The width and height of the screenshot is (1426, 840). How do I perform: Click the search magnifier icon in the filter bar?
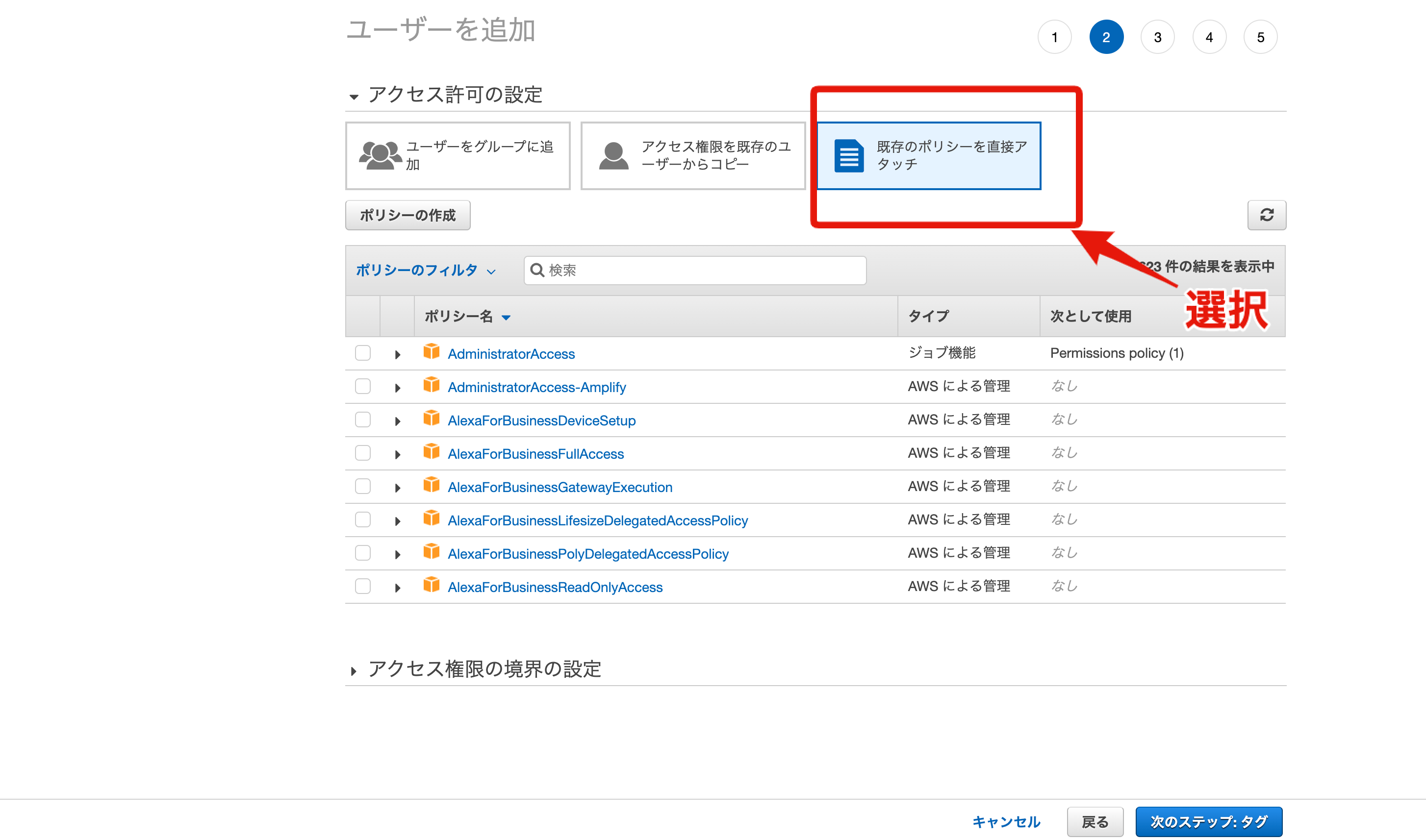(x=537, y=270)
